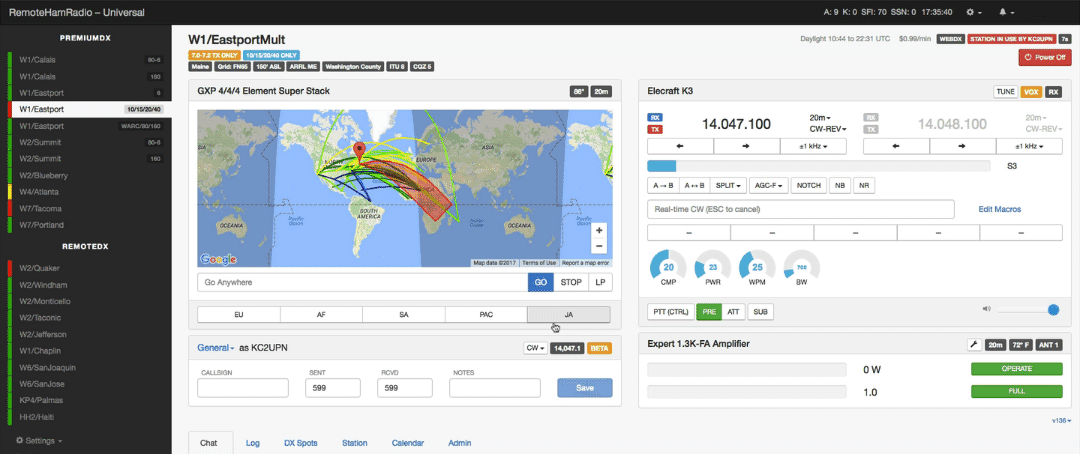Click the grey TX indicator for VFO B
Viewport: 1080px width, 454px height.
pyautogui.click(x=871, y=129)
